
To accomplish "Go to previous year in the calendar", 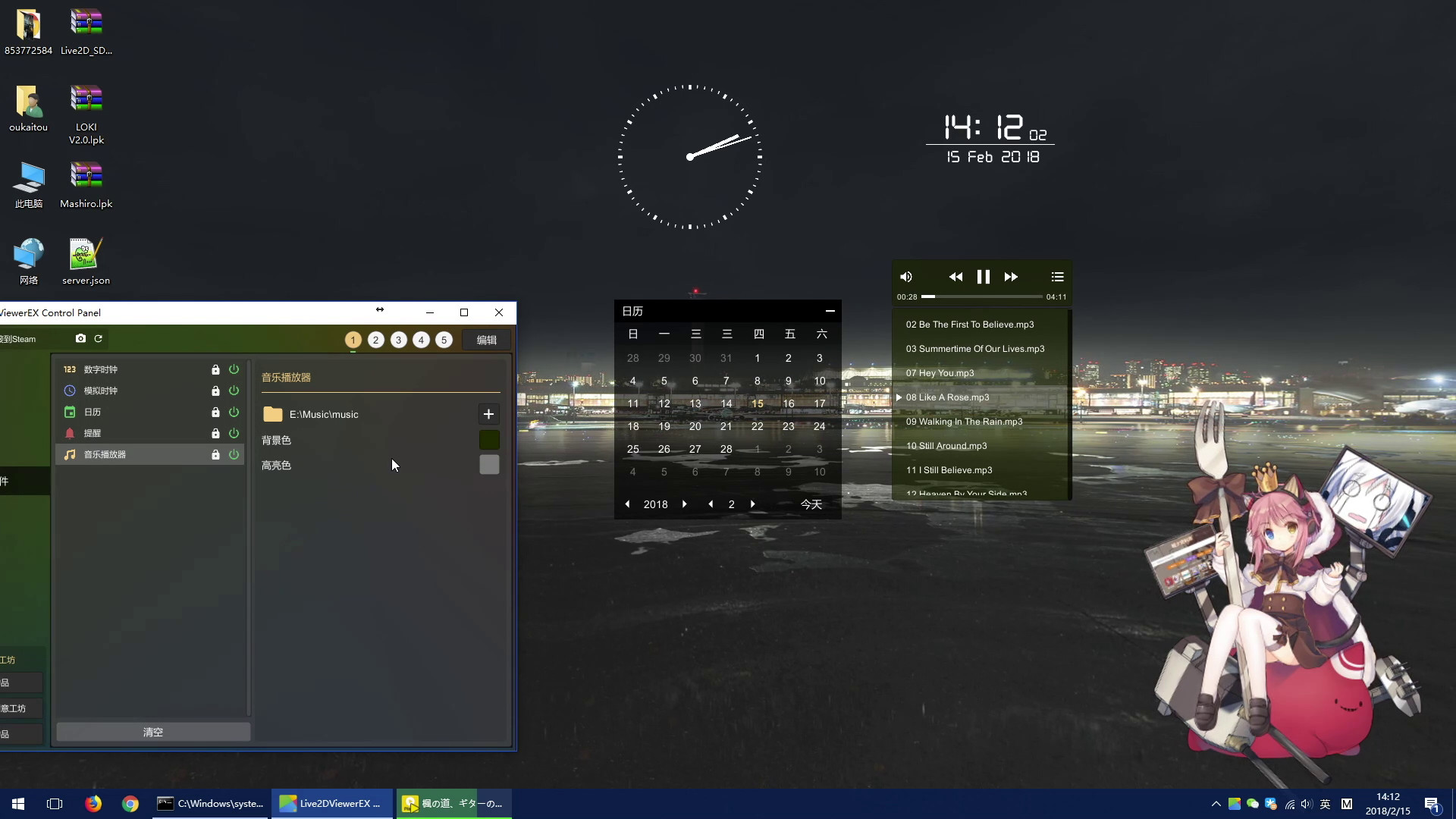I will tap(627, 504).
